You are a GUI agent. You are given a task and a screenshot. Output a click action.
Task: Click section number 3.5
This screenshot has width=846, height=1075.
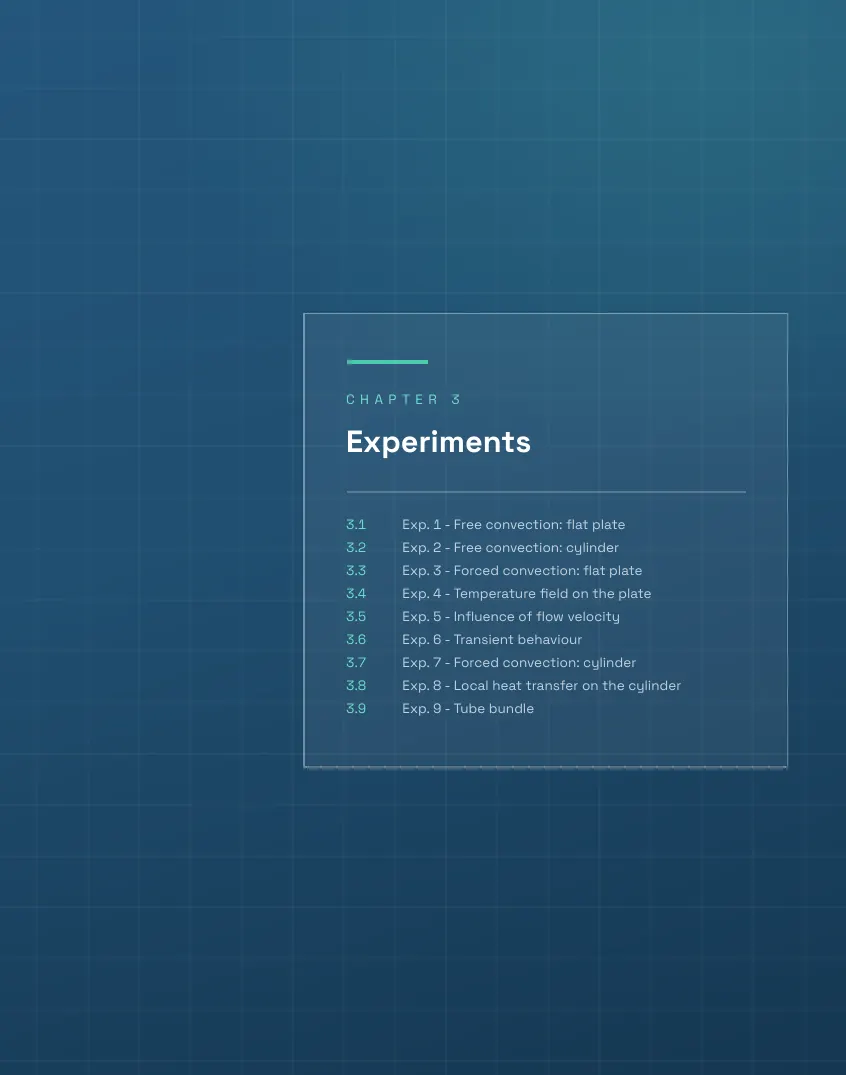(x=356, y=616)
